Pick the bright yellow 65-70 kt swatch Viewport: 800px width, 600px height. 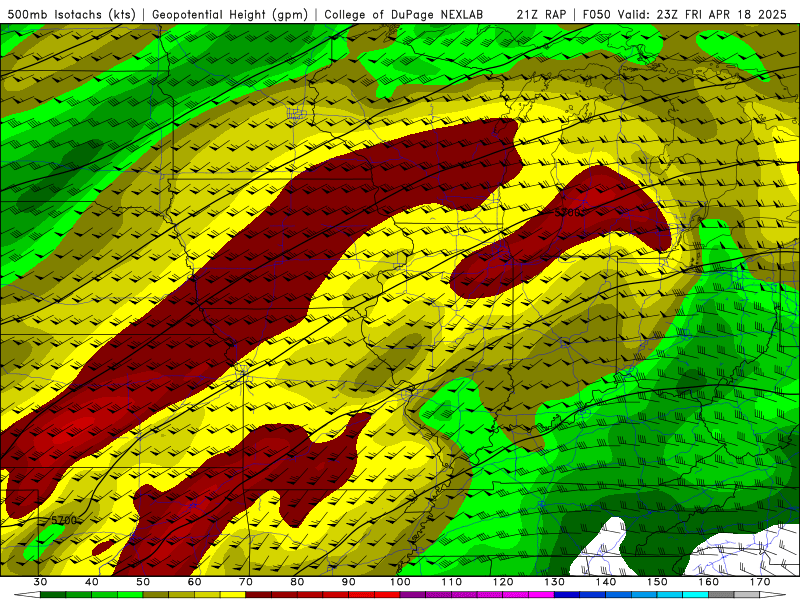pos(233,595)
